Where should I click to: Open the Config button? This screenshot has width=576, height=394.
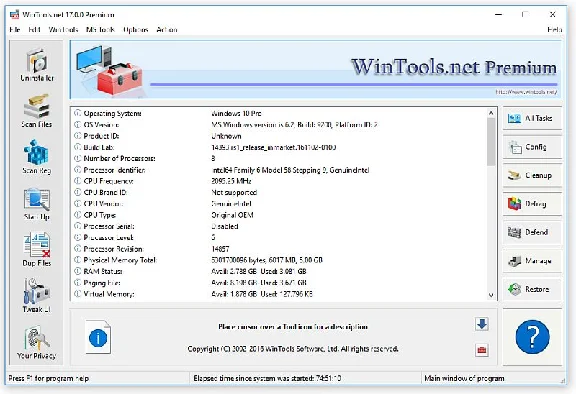click(x=532, y=147)
